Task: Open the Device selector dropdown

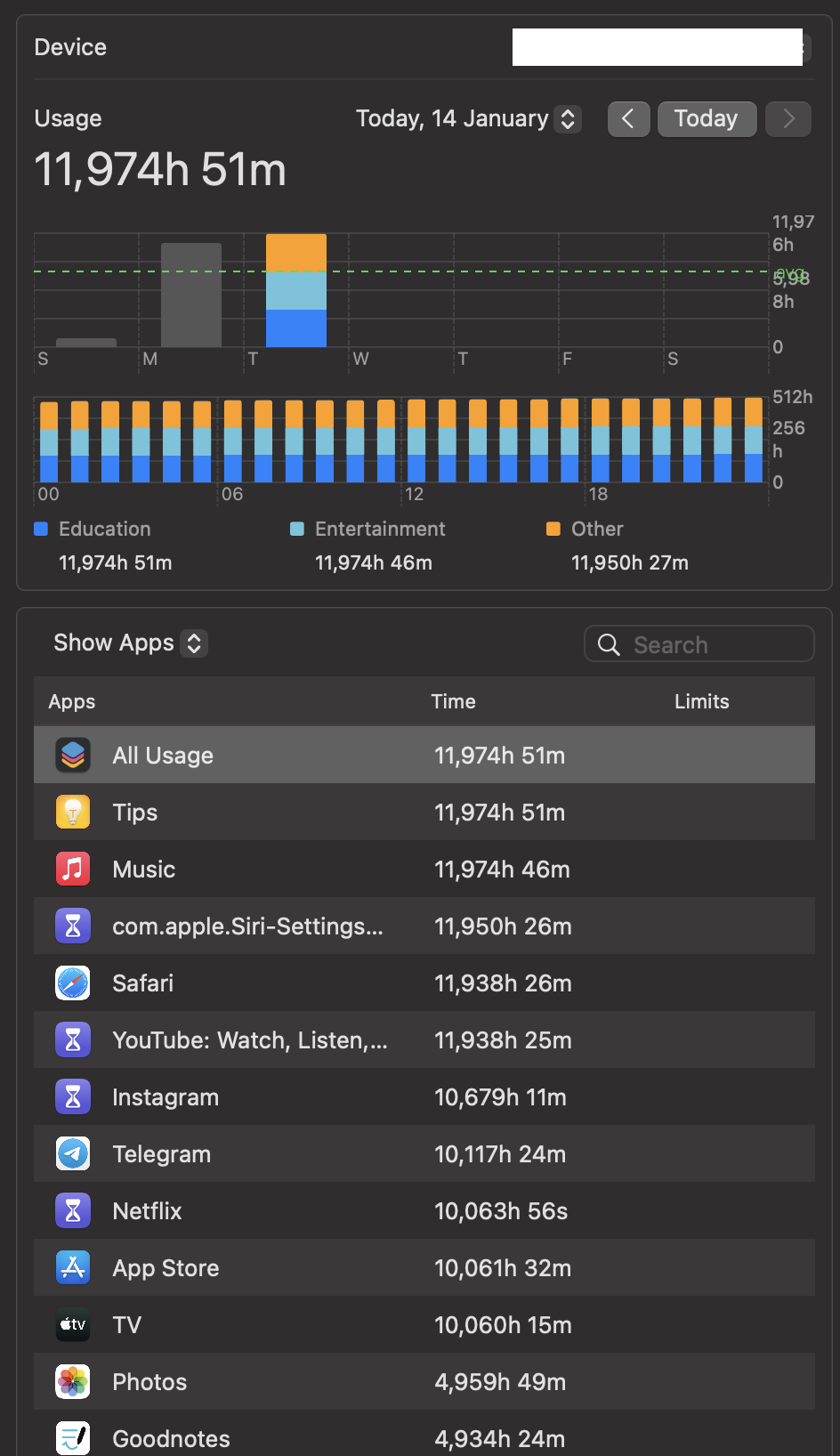Action: pos(658,47)
